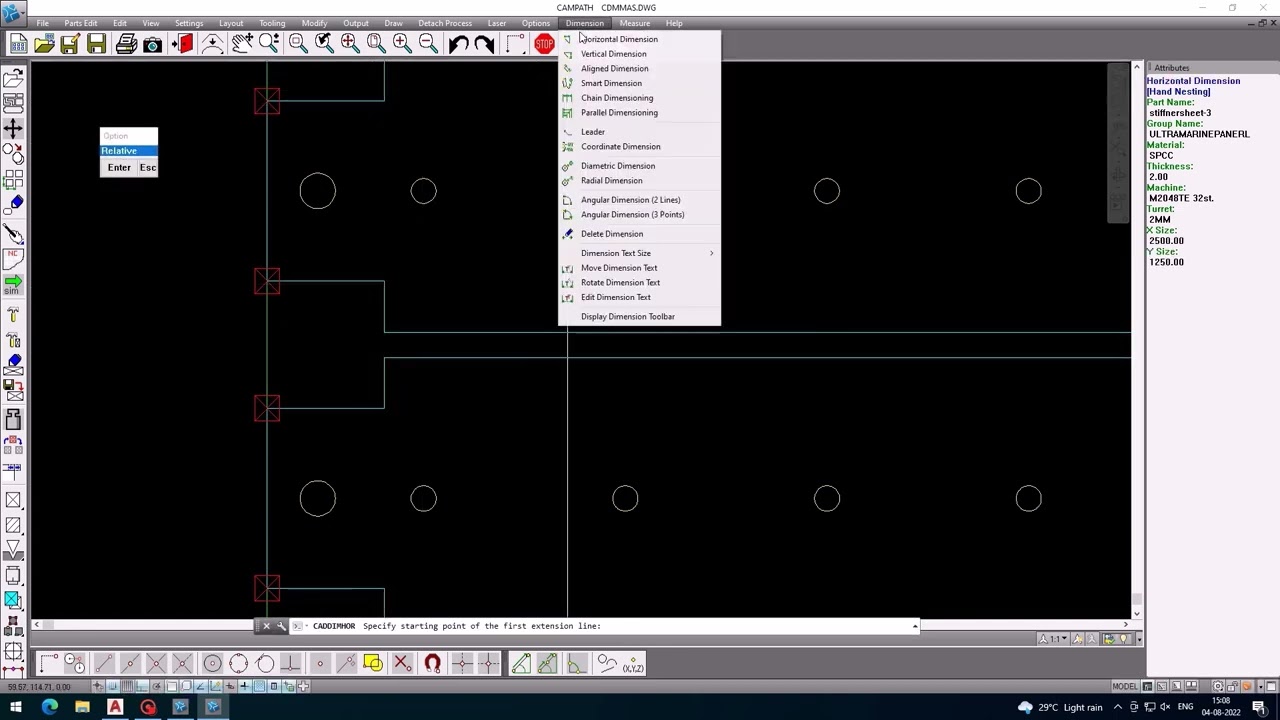Open the Detach Process menu
1280x720 pixels.
coord(445,23)
